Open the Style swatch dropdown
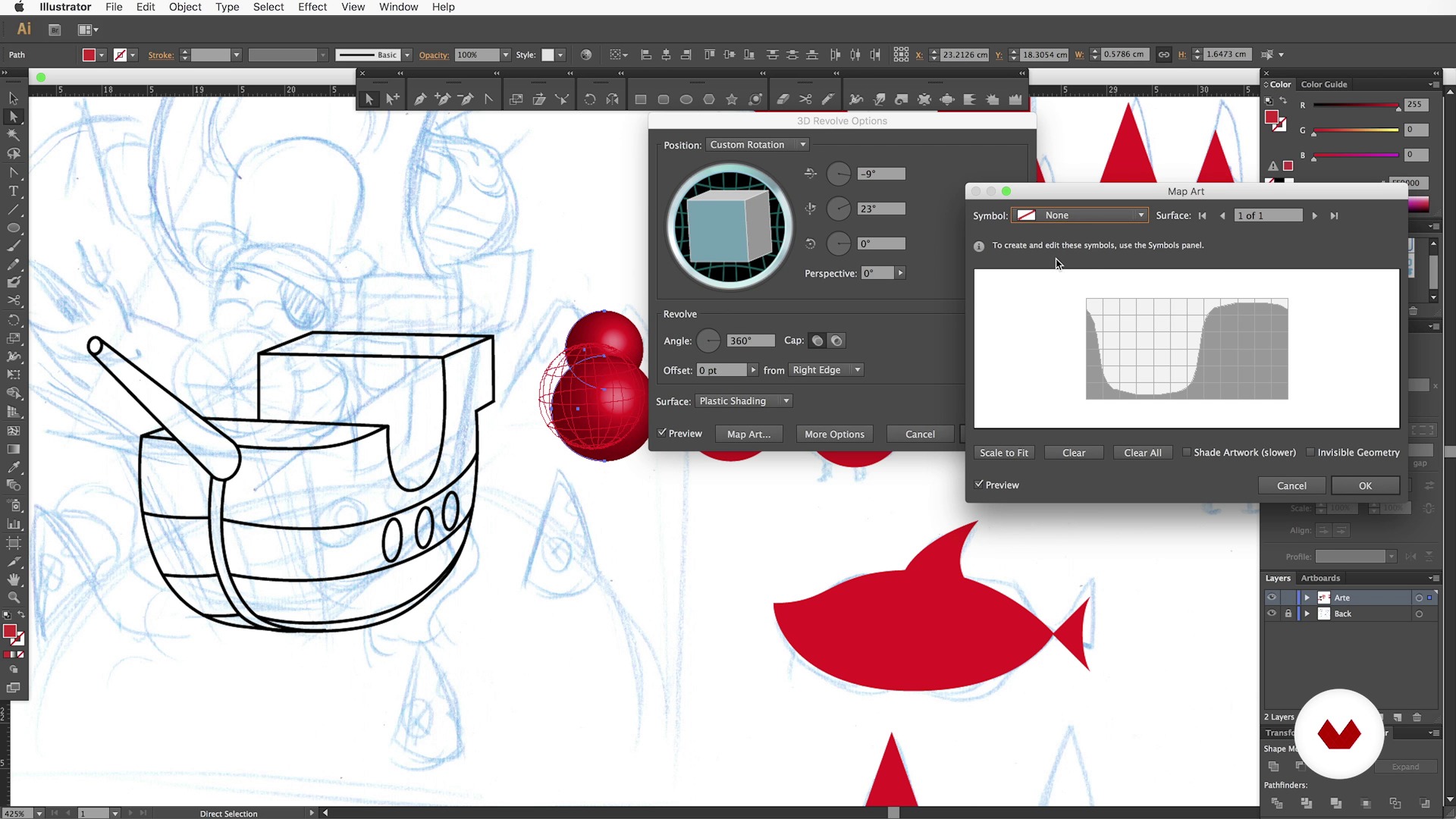The width and height of the screenshot is (1456, 819). [560, 55]
